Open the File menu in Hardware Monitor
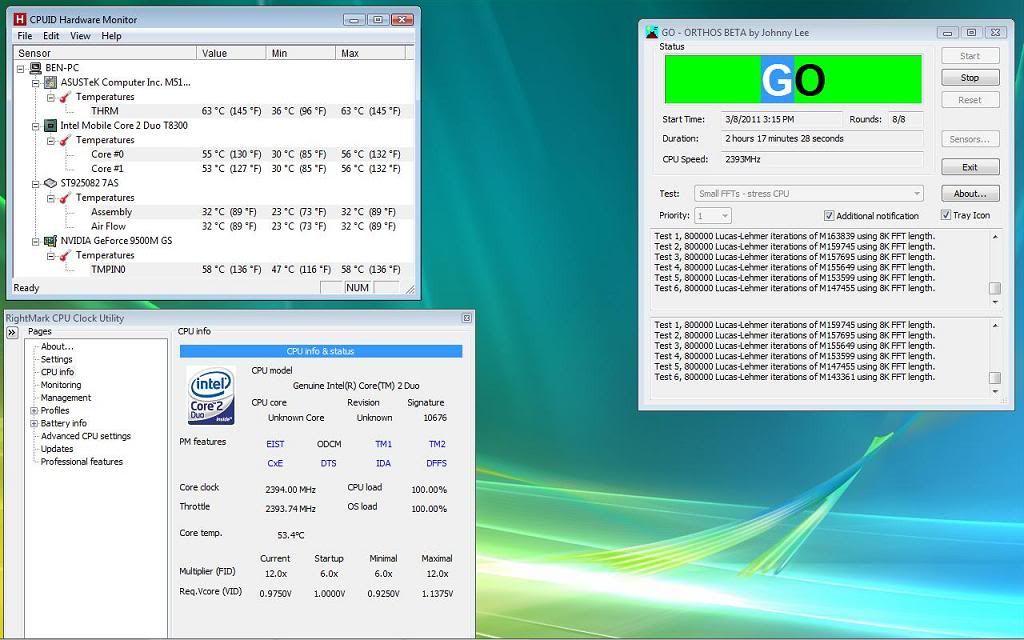Viewport: 1024px width, 640px height. [x=25, y=36]
